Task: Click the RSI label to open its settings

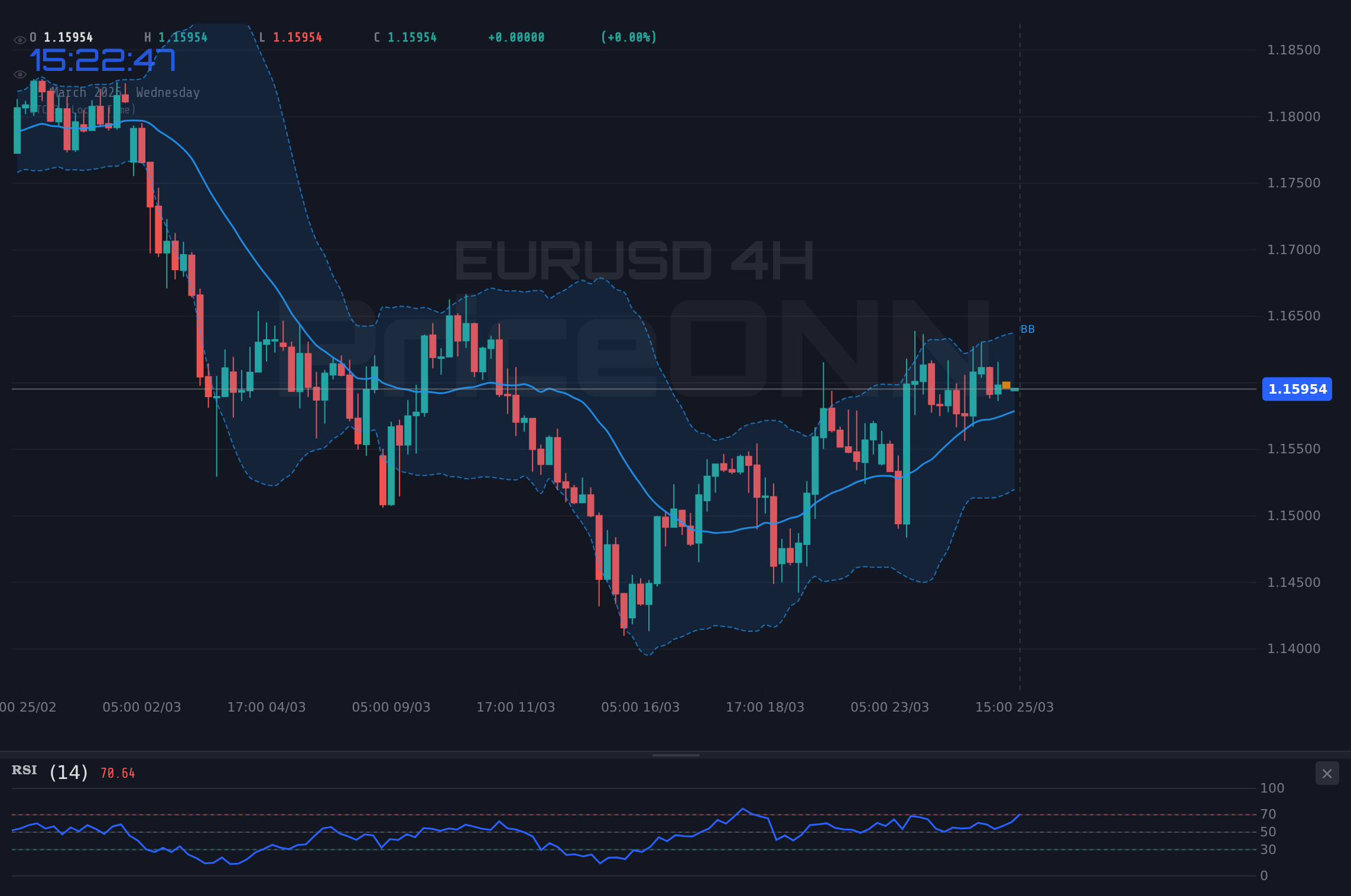Action: (24, 770)
